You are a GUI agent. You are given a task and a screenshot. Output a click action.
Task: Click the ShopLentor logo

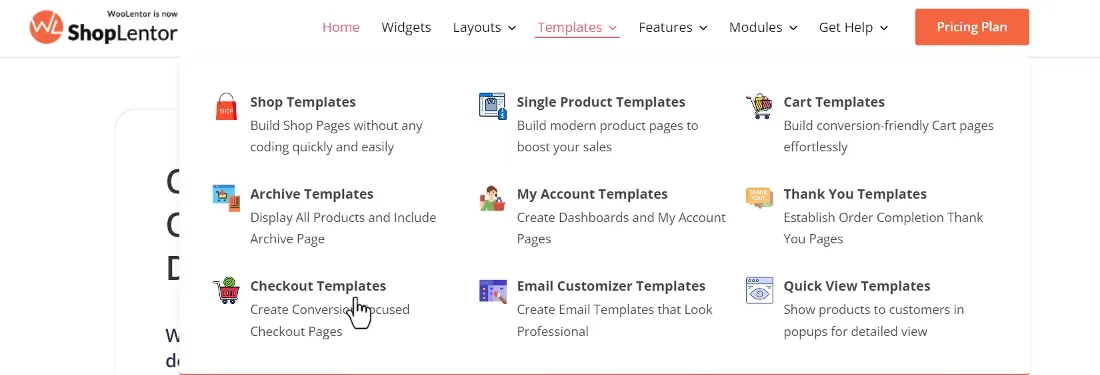[103, 27]
